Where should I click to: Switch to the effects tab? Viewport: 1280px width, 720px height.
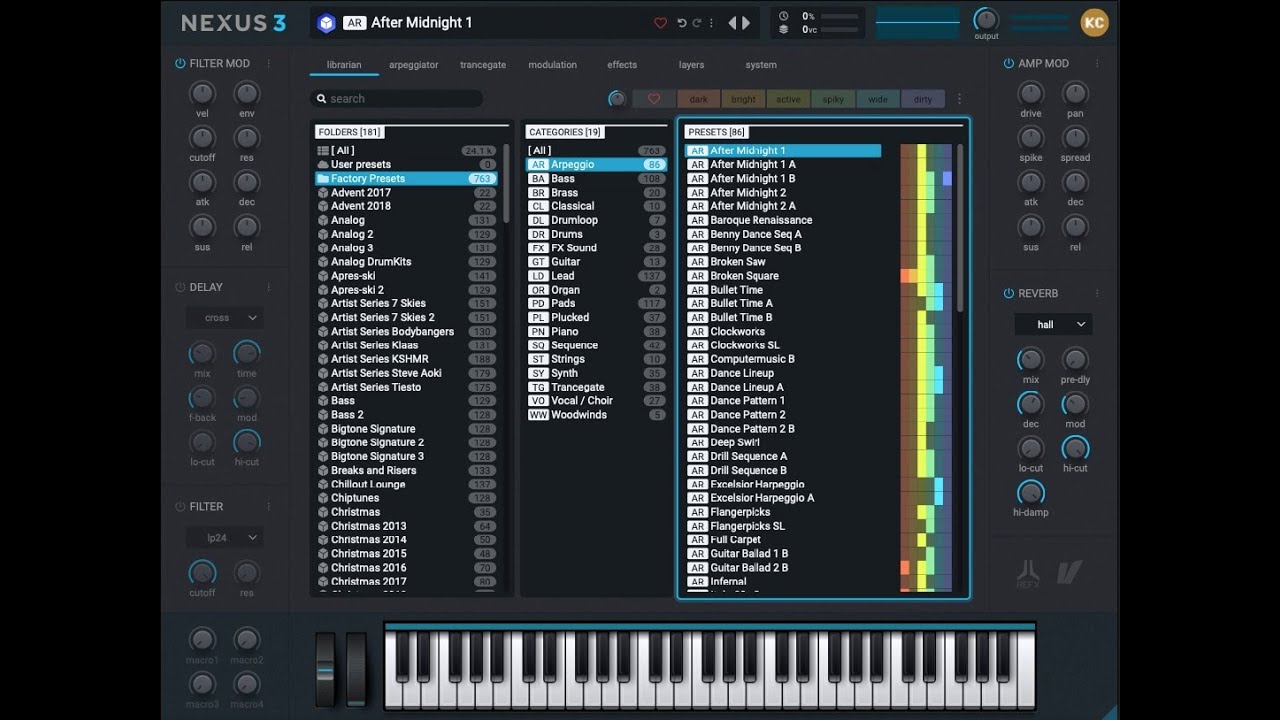coord(622,65)
